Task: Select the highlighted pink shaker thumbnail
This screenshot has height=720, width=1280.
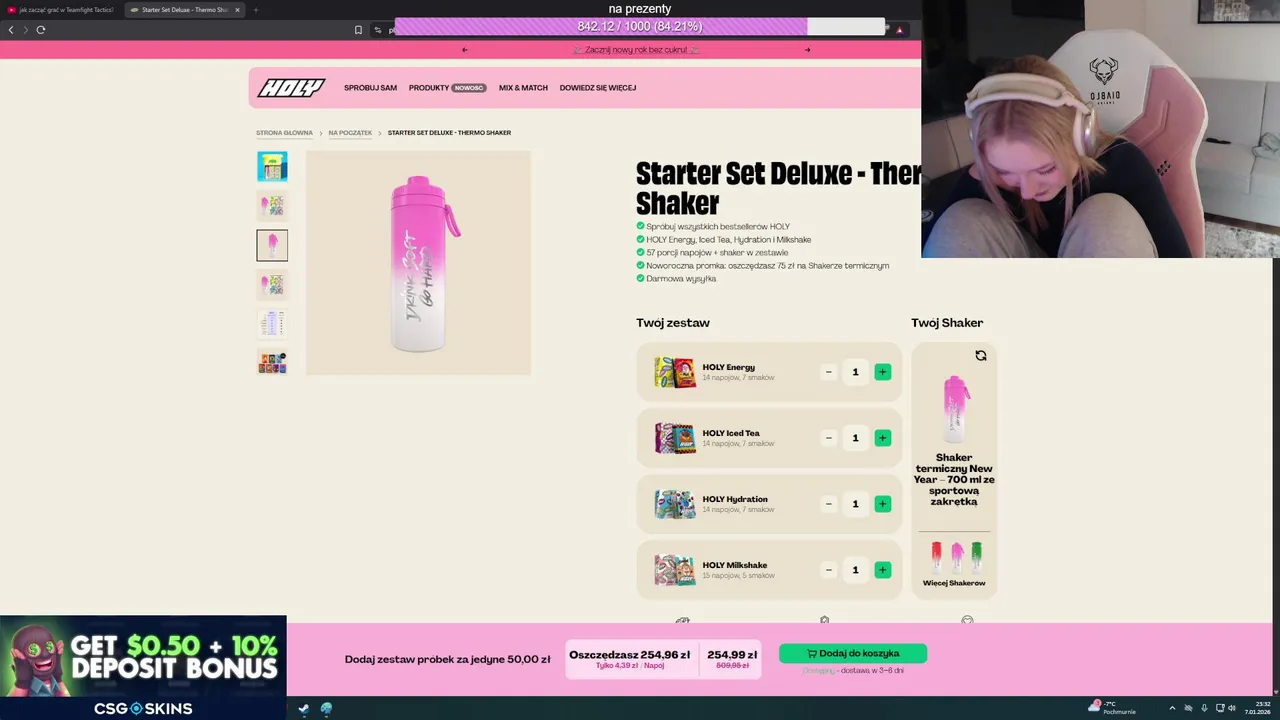Action: [x=272, y=245]
